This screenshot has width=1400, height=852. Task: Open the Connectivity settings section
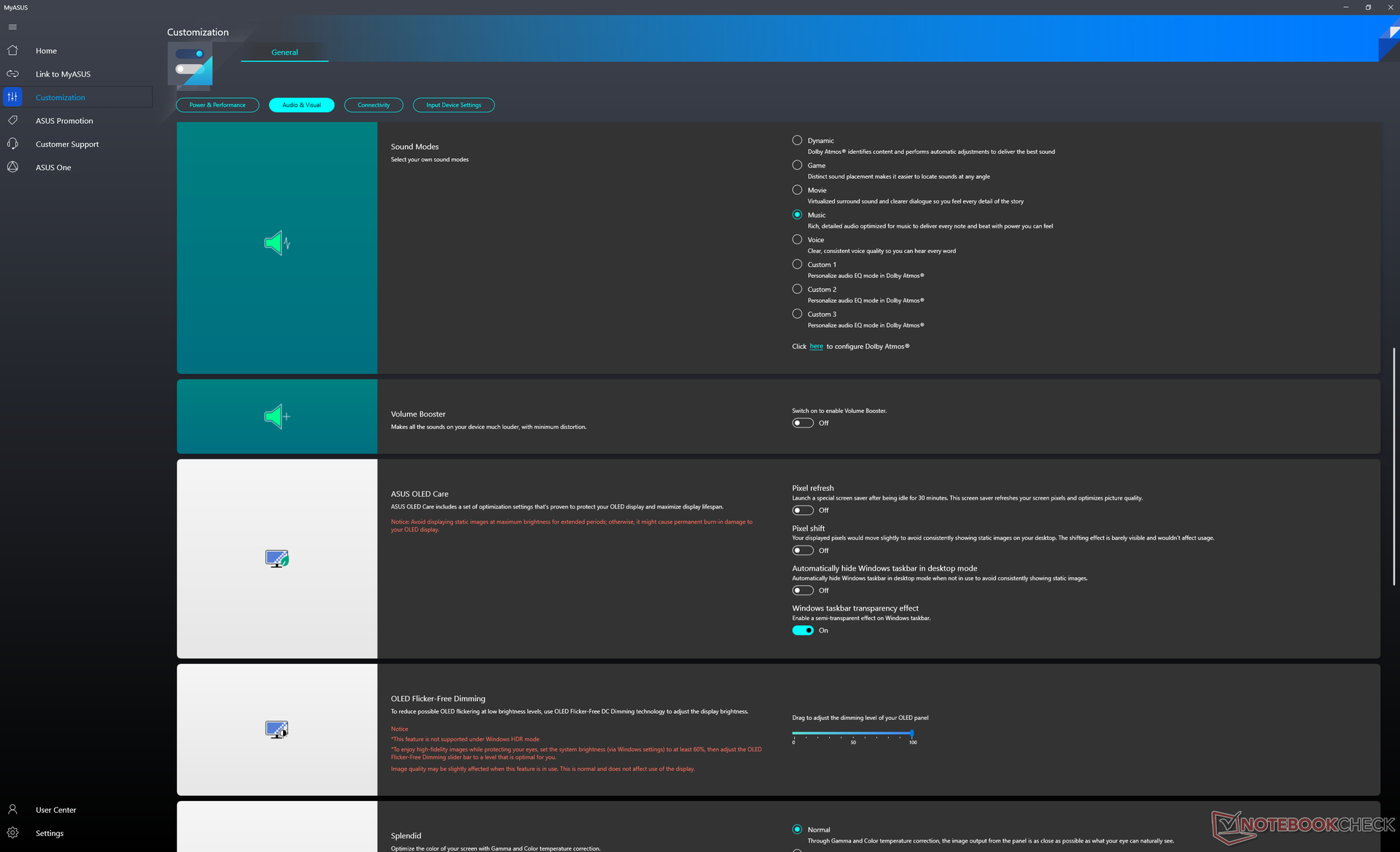(x=373, y=105)
